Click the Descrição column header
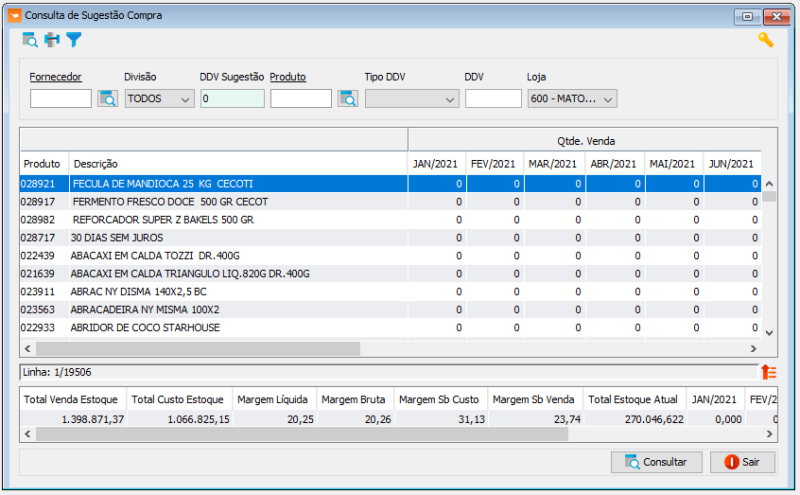This screenshot has height=495, width=800. tap(238, 164)
